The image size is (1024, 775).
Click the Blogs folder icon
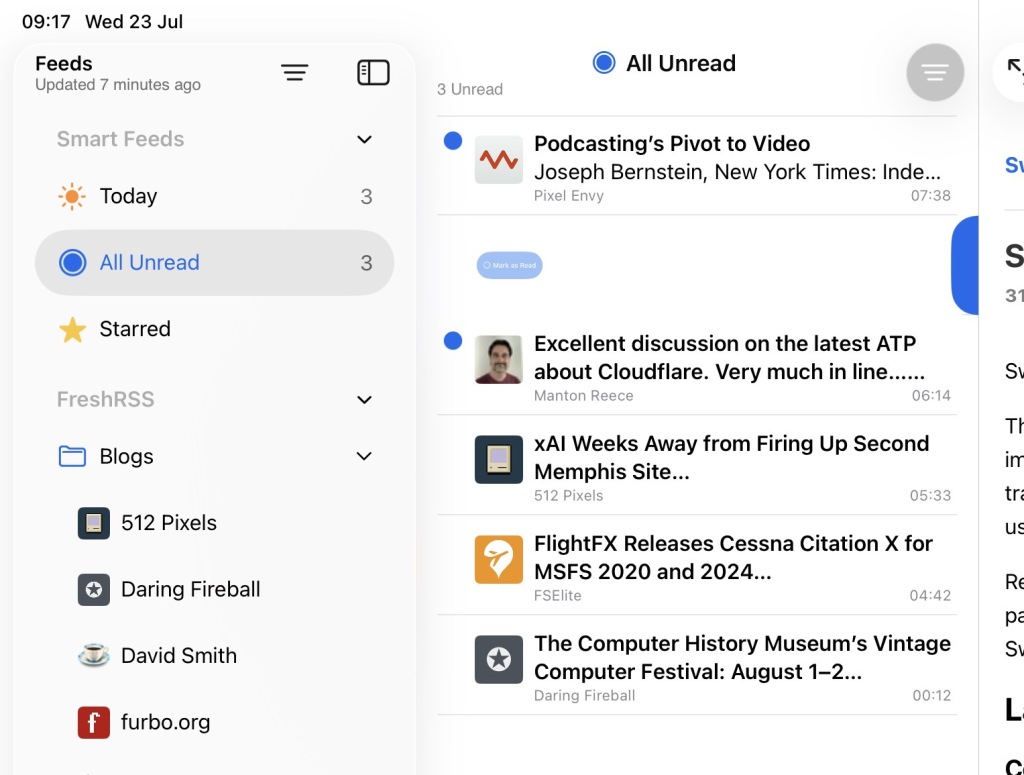coord(72,456)
